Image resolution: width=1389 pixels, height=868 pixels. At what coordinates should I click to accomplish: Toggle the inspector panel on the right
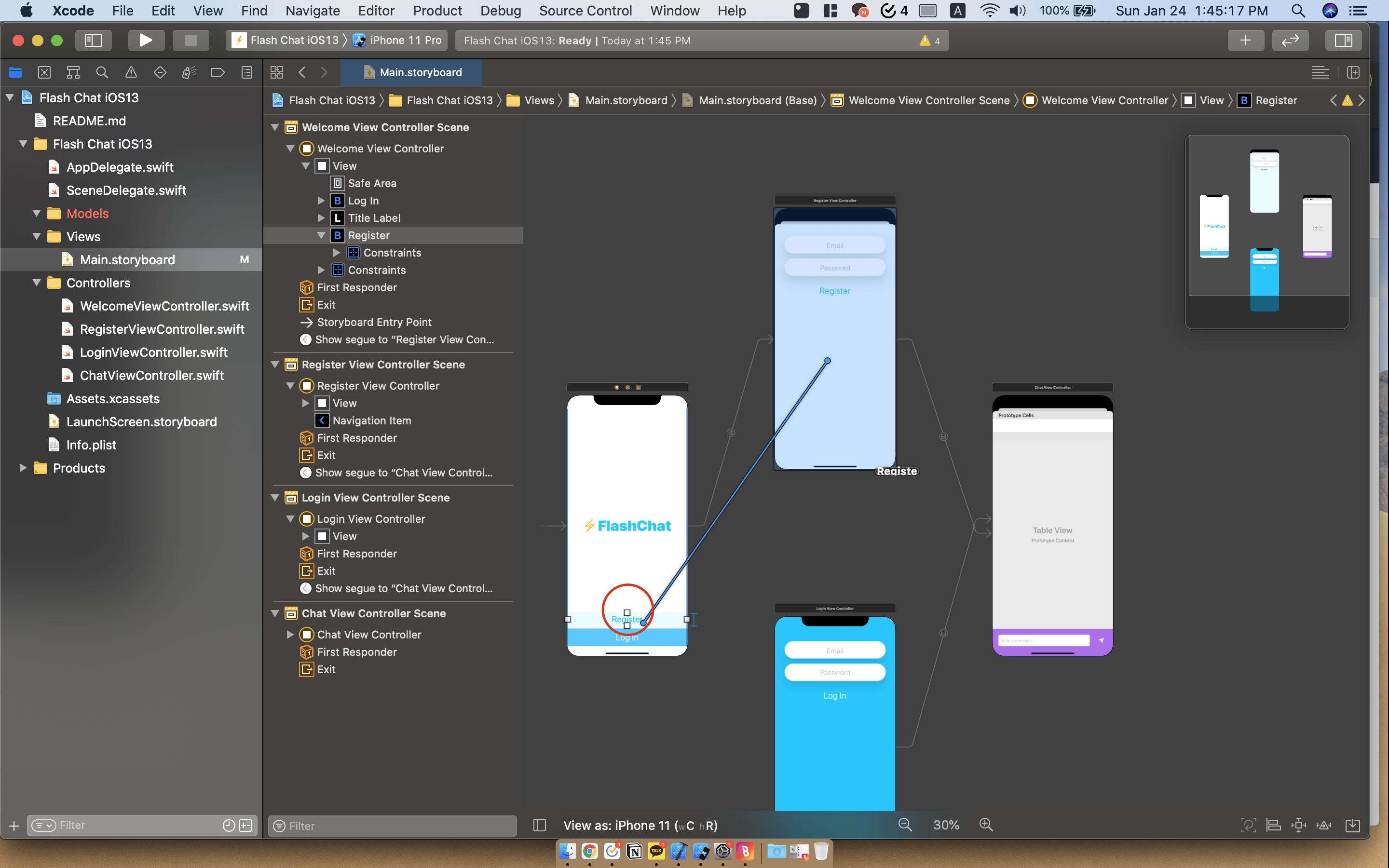click(1344, 40)
